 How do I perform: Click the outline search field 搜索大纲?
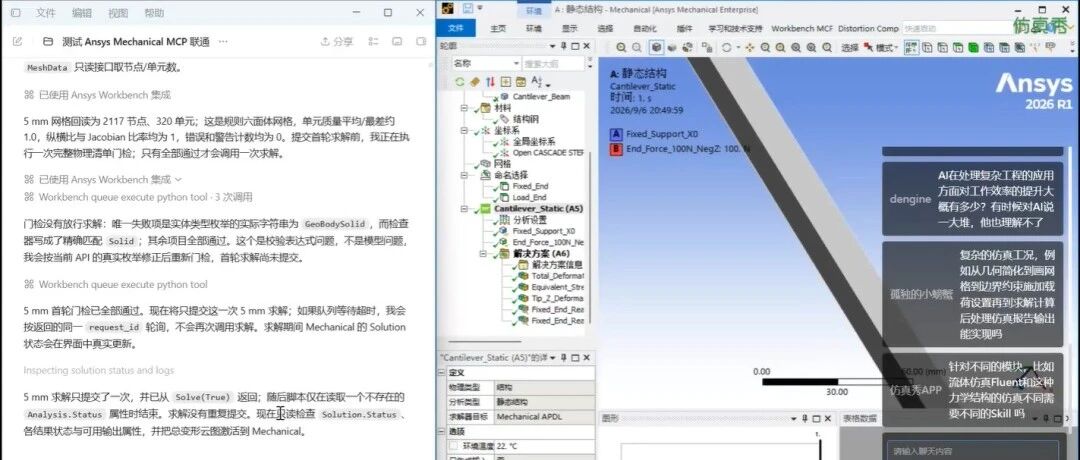click(553, 63)
